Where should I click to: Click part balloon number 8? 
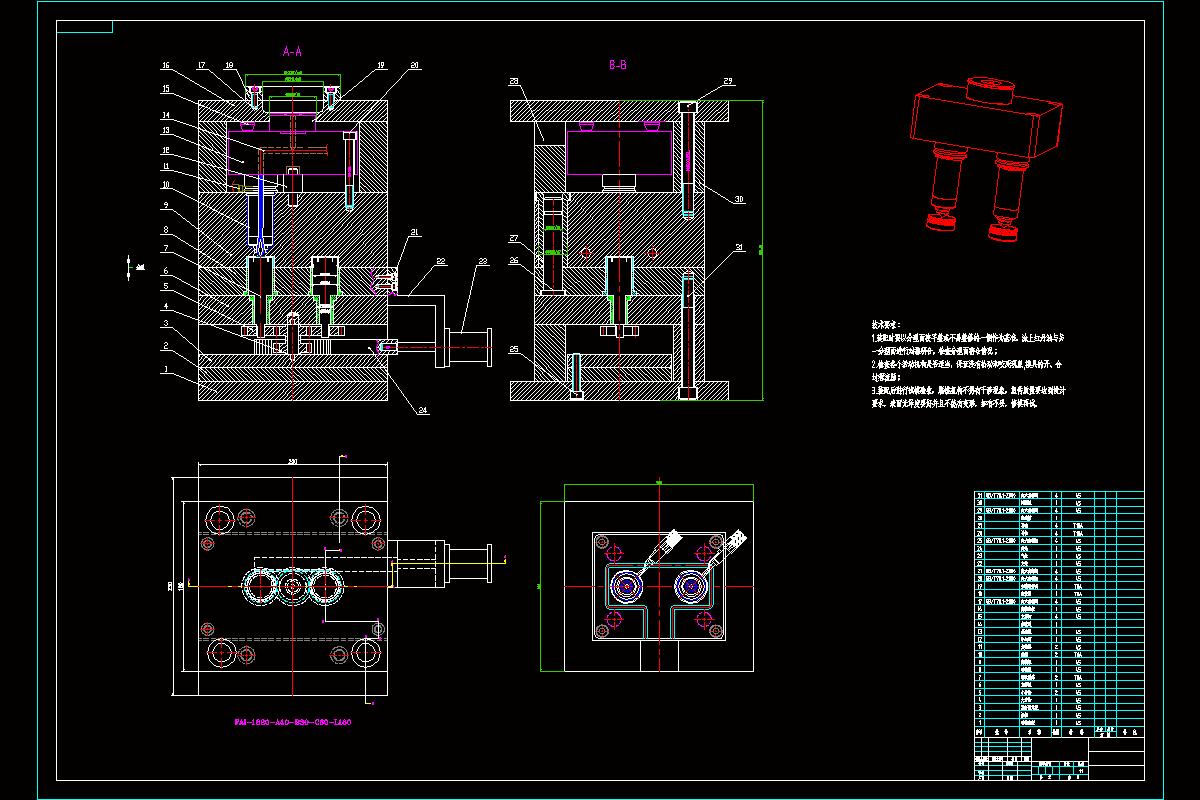[166, 230]
